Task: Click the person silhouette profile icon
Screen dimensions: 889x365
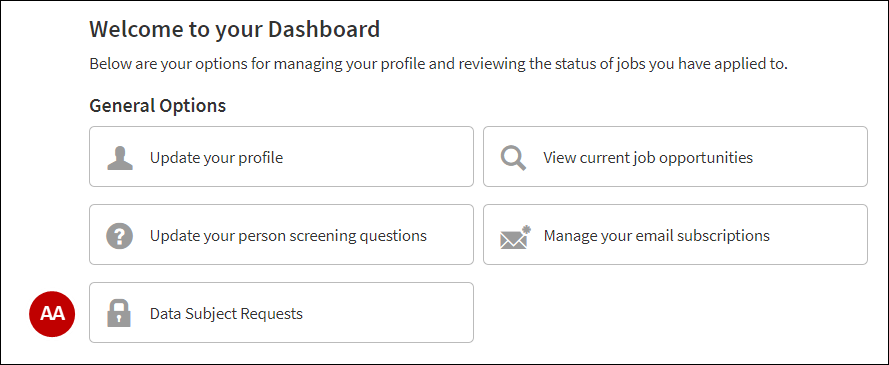Action: click(x=120, y=158)
